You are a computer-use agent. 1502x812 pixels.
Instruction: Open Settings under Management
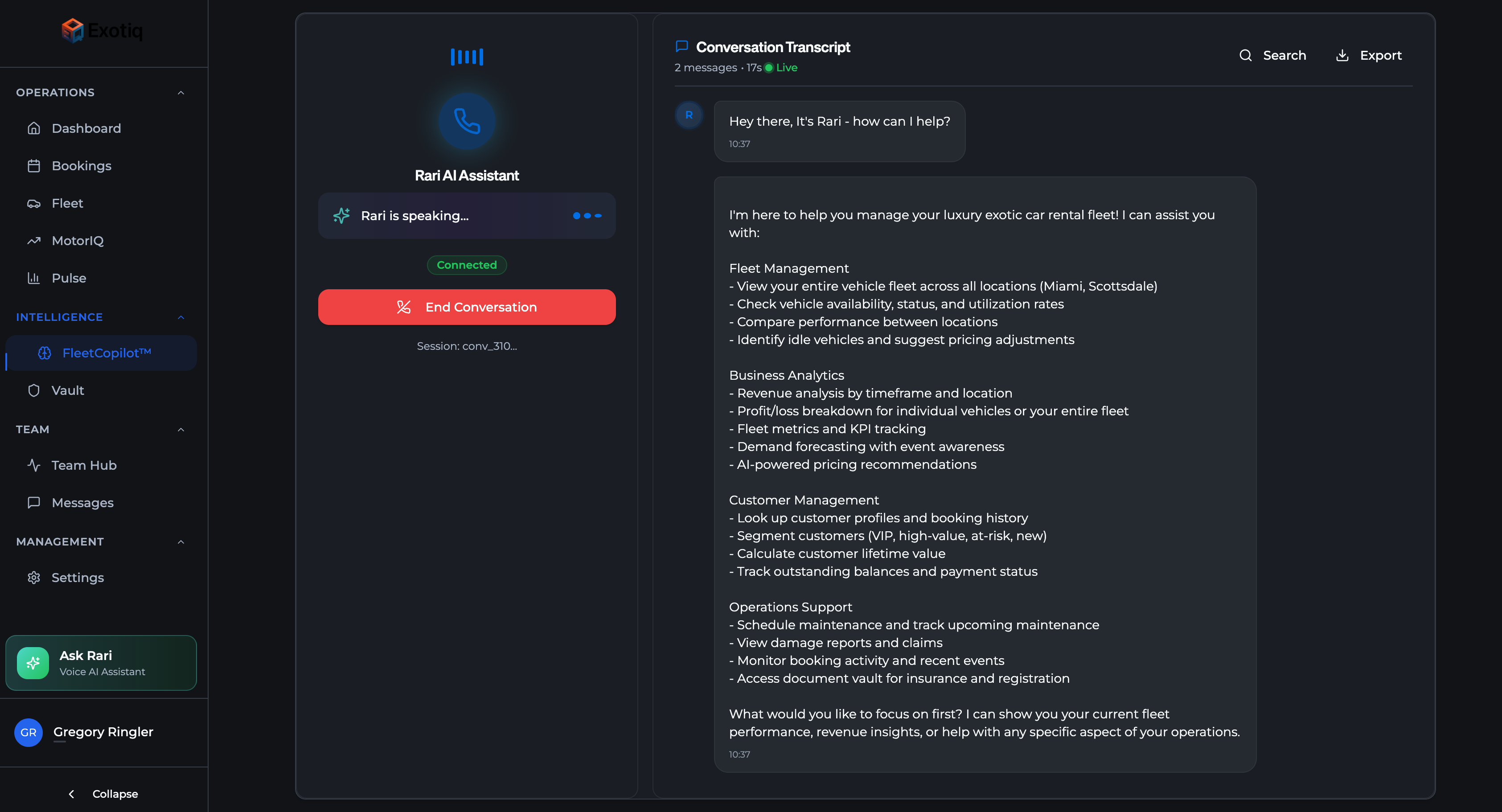tap(78, 578)
